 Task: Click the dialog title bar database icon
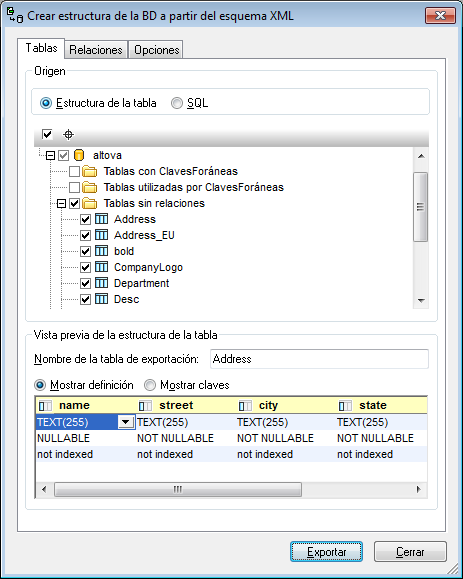click(15, 16)
